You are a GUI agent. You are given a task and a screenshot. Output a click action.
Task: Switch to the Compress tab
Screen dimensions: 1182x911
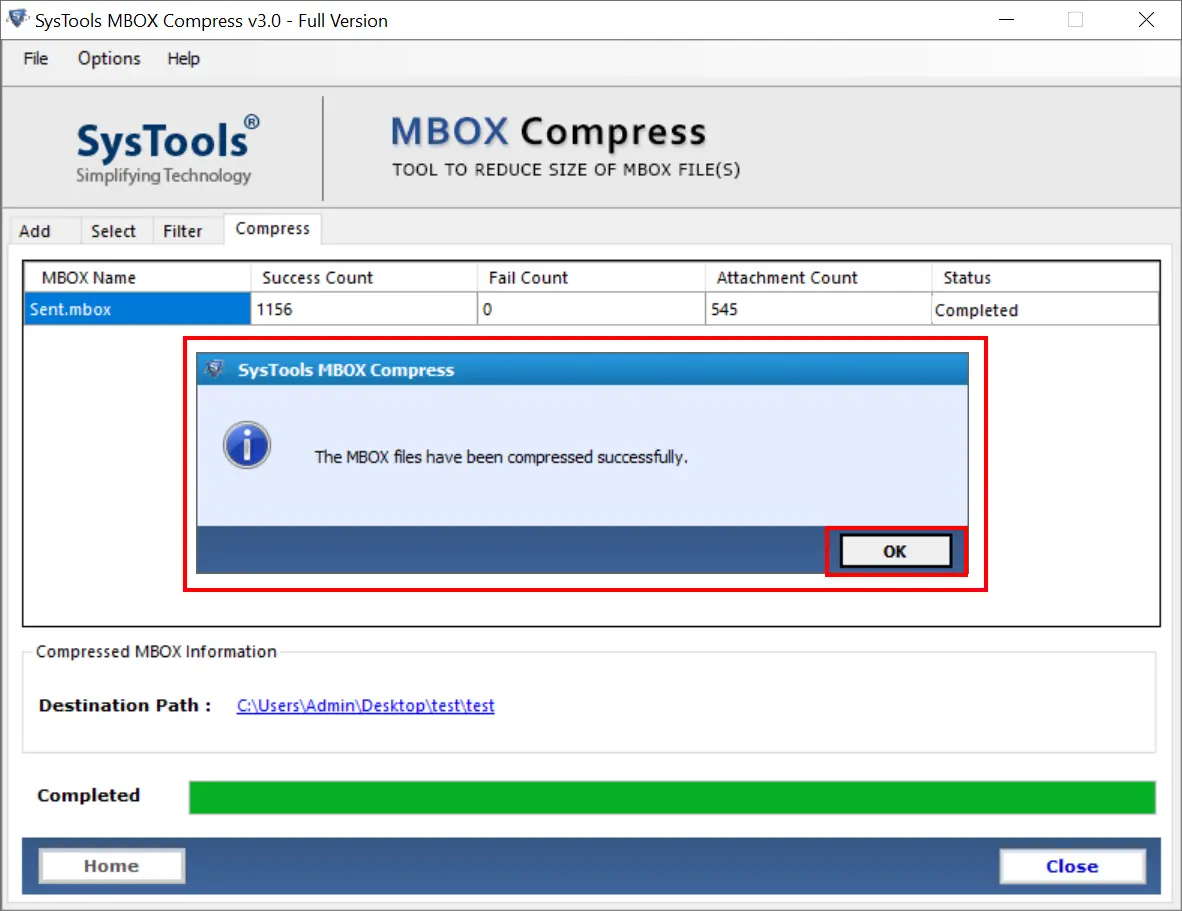pyautogui.click(x=272, y=228)
